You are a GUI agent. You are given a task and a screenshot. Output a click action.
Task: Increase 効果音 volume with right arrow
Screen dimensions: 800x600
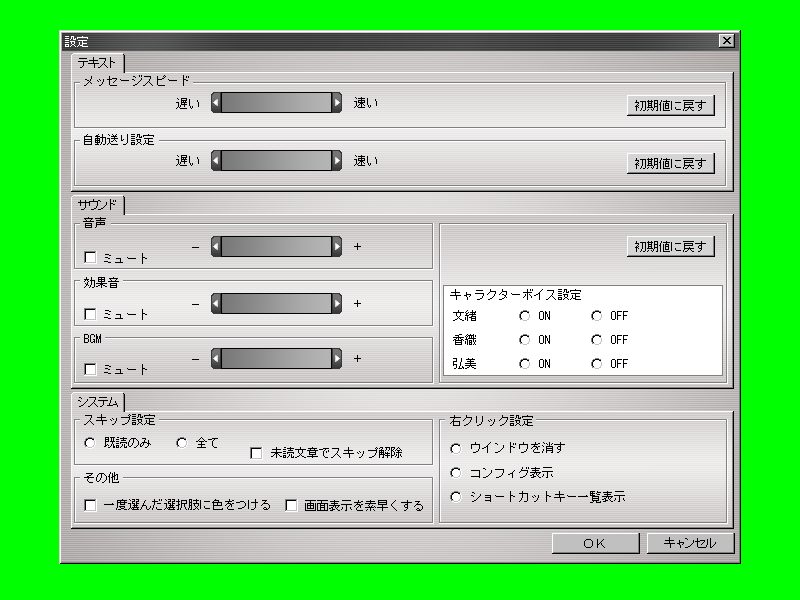coord(337,303)
